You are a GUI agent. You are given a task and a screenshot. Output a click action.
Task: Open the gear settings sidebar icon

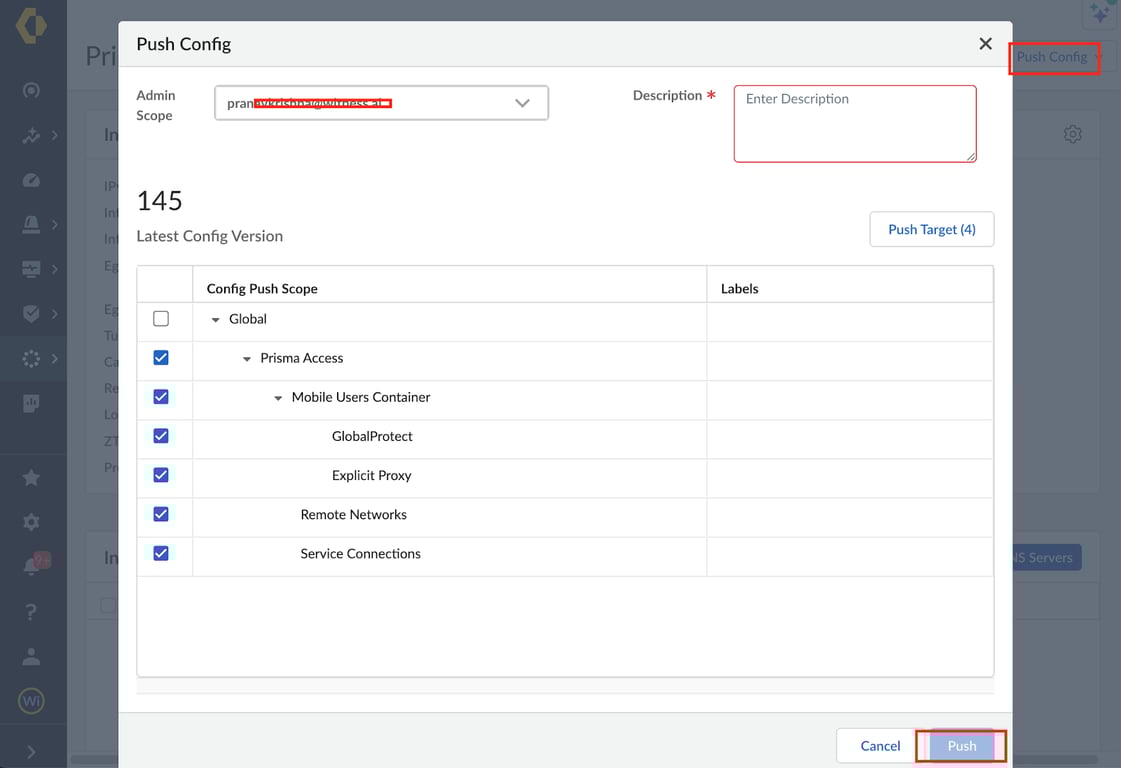point(31,522)
